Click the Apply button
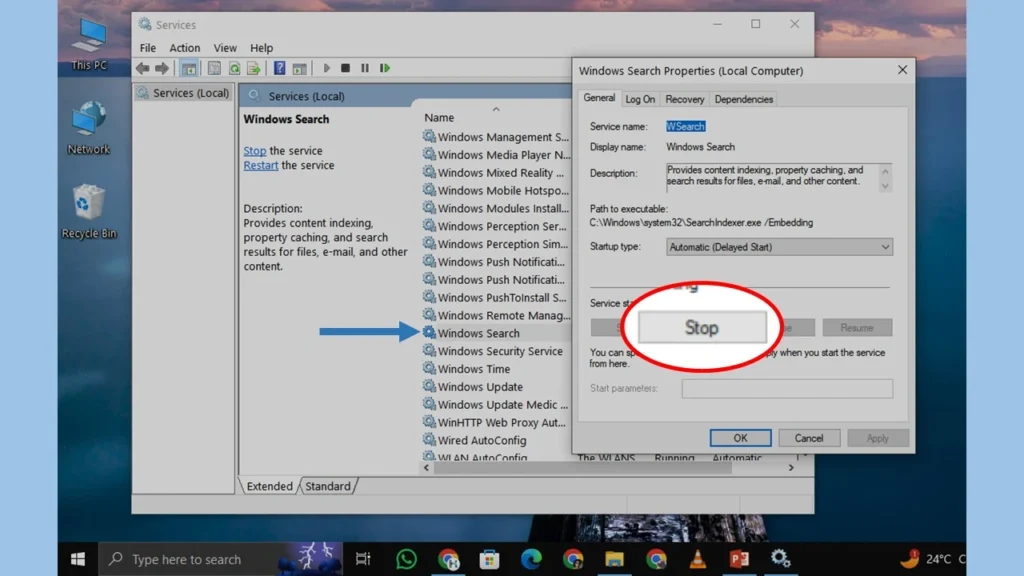Screen dimensions: 1024x576 [877, 438]
